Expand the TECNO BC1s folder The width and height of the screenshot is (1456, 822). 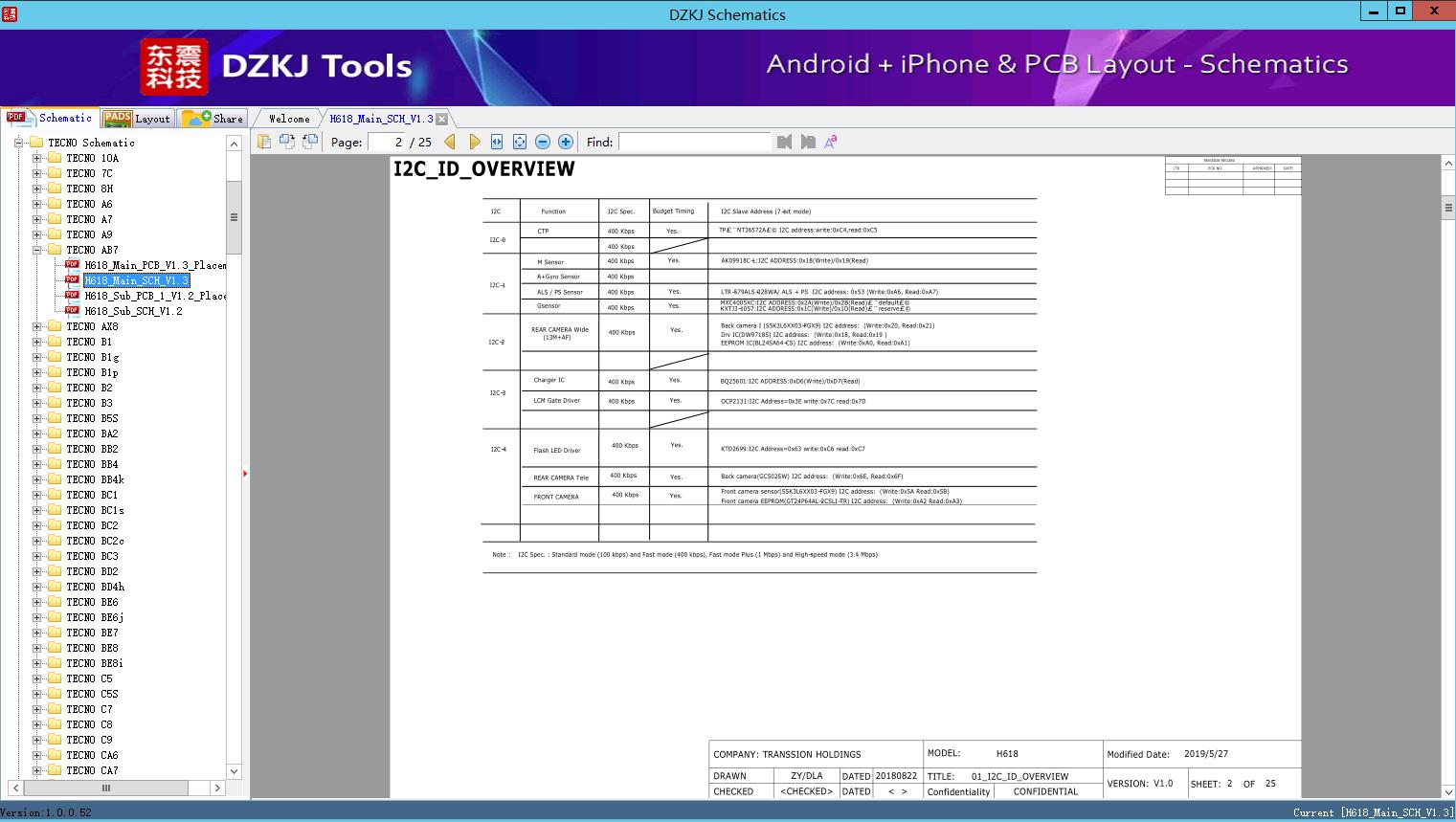(x=37, y=510)
